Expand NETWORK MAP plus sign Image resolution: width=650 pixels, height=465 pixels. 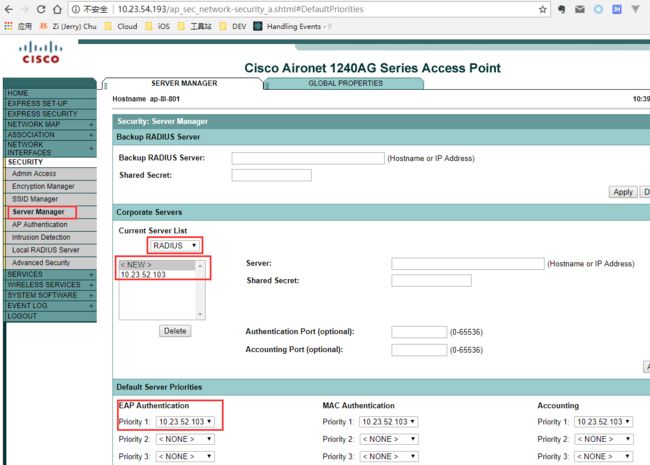tap(91, 124)
